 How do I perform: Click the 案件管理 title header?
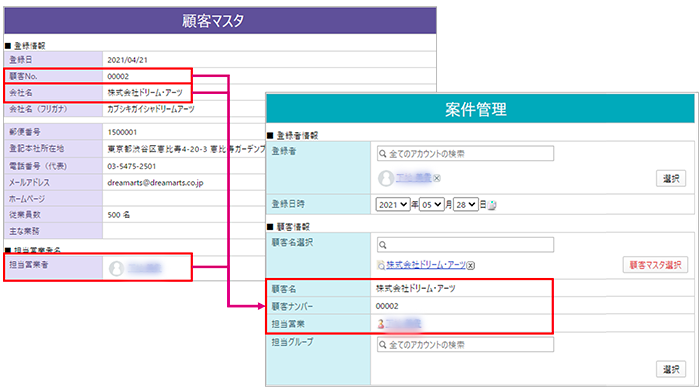[476, 109]
